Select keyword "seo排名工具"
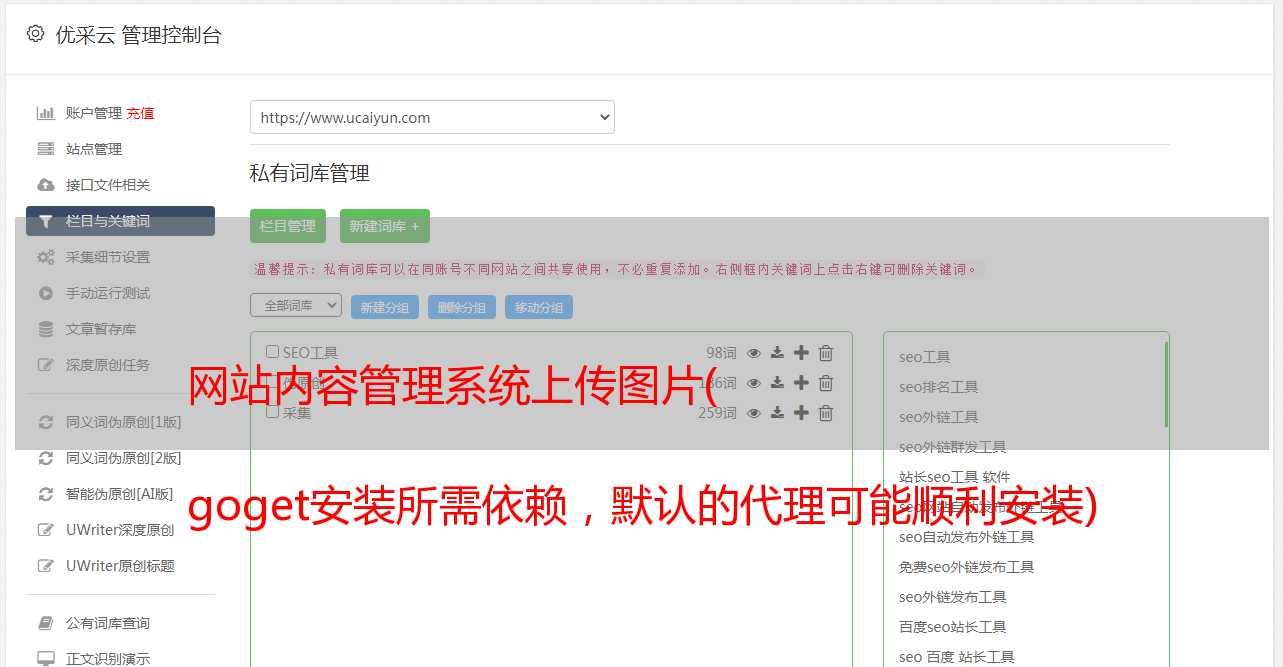The image size is (1283, 667). click(x=939, y=387)
